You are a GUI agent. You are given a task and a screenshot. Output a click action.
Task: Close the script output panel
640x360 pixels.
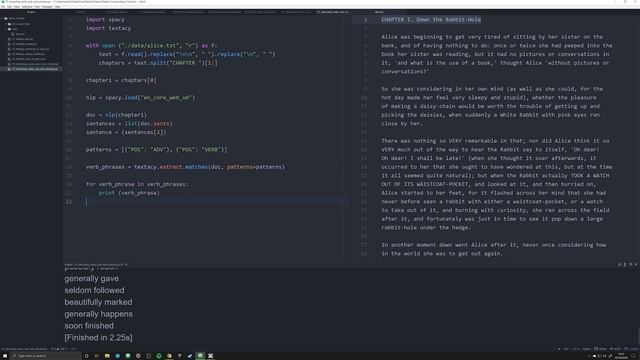tap(636, 264)
